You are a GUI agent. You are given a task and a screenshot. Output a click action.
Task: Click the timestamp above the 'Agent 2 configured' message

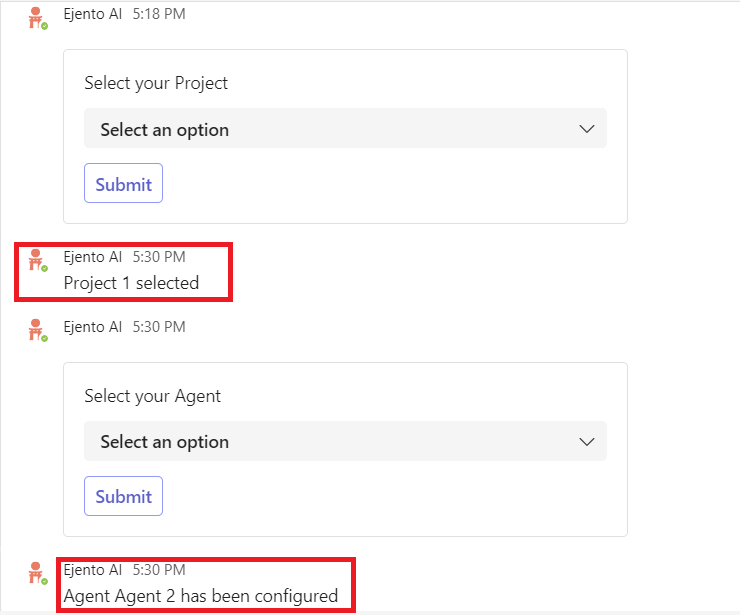click(159, 570)
